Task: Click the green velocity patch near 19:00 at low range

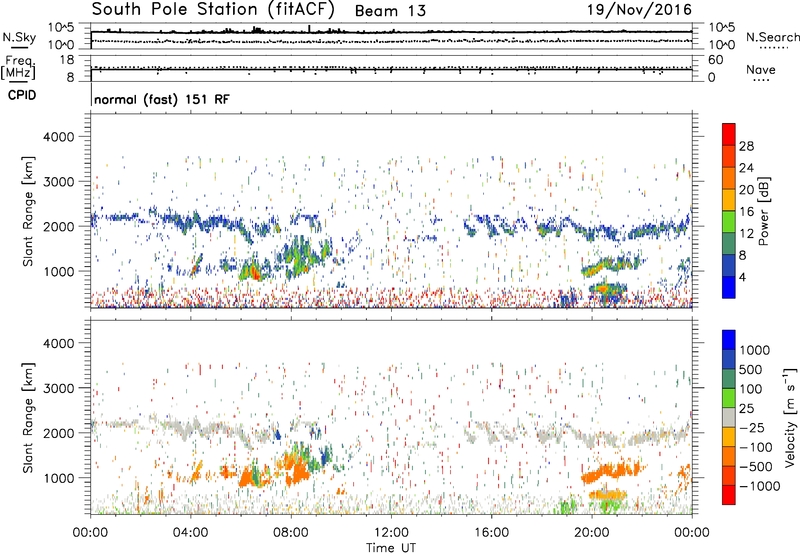Action: [x=566, y=507]
